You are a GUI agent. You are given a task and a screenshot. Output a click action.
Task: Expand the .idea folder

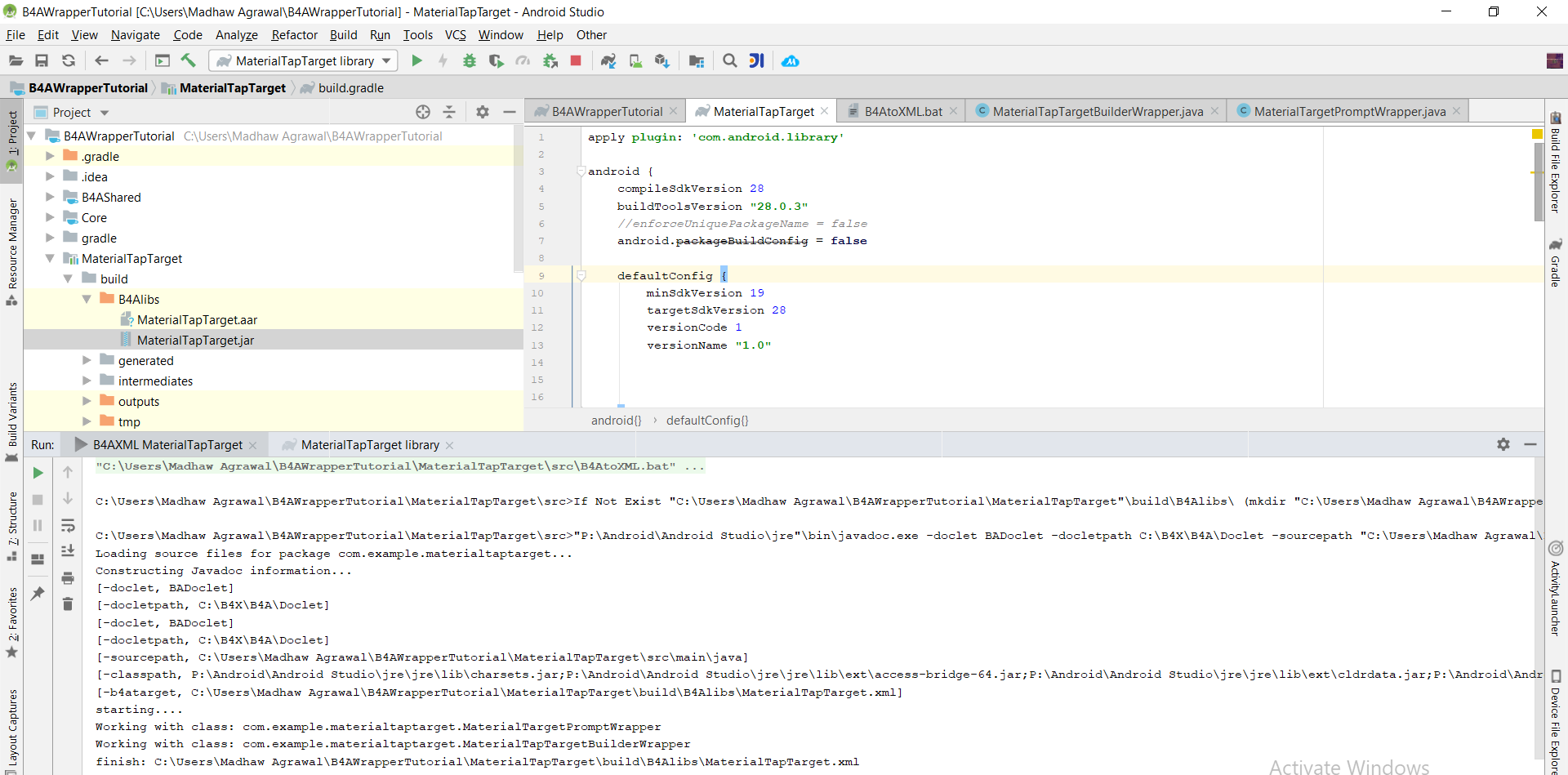point(50,176)
